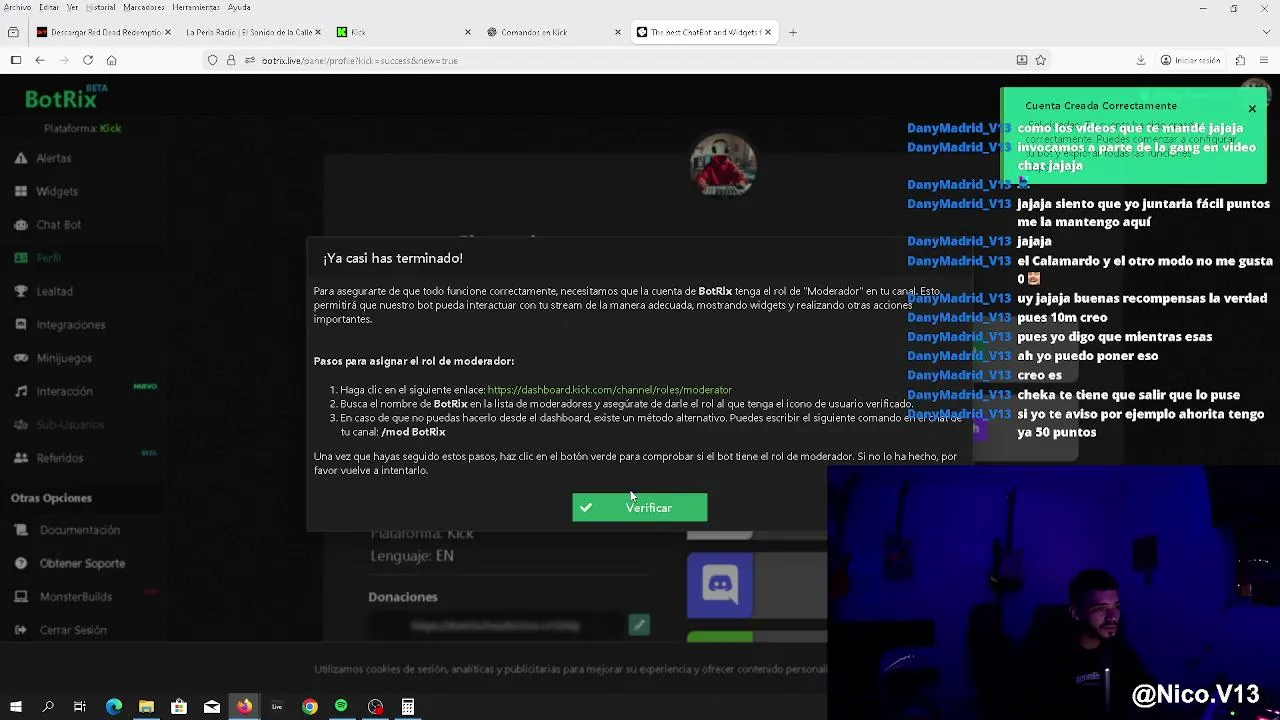Dismiss the Cuenta Creada Correctamente notification

pos(1251,108)
